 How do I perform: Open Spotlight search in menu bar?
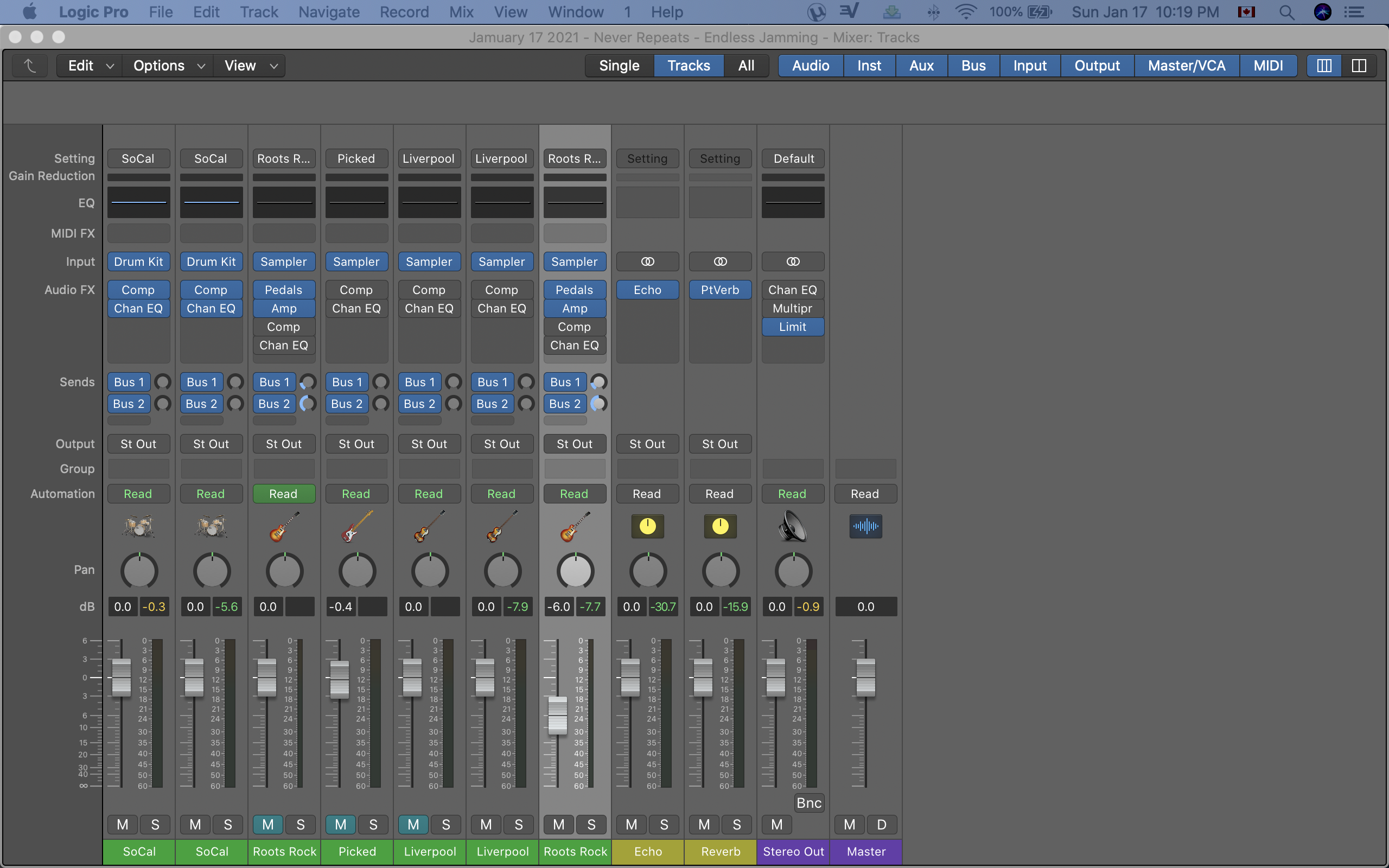coord(1287,12)
